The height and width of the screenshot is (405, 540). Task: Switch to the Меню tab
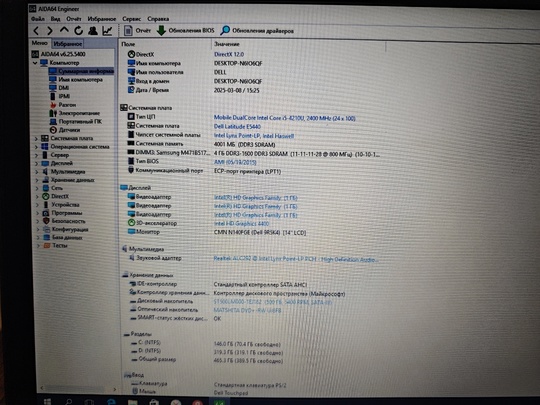click(x=40, y=43)
